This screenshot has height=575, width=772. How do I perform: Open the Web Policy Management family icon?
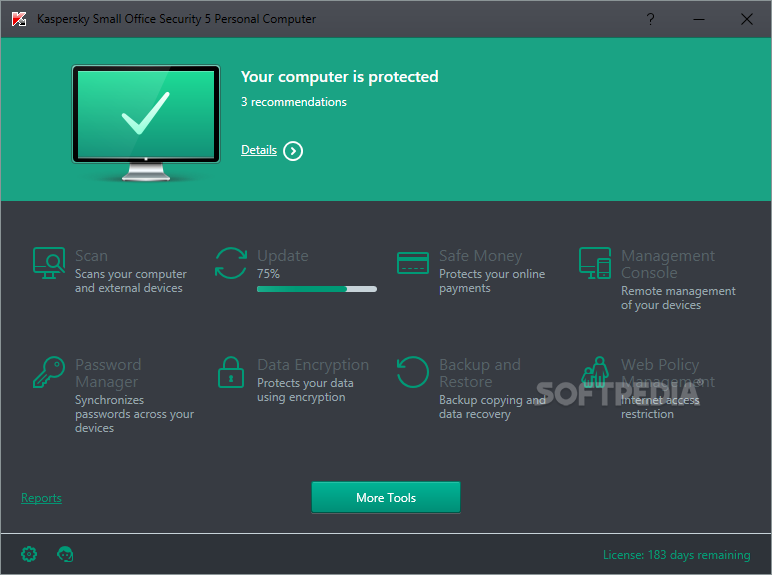tap(595, 372)
